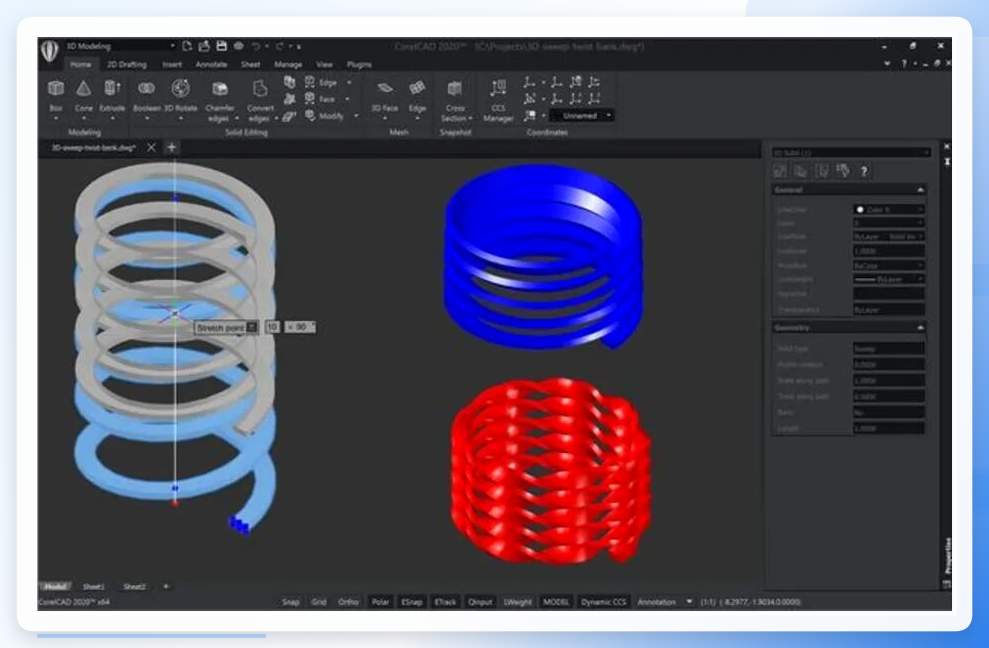Viewport: 989px width, 648px height.
Task: Click the Convert edges tool
Action: click(260, 99)
